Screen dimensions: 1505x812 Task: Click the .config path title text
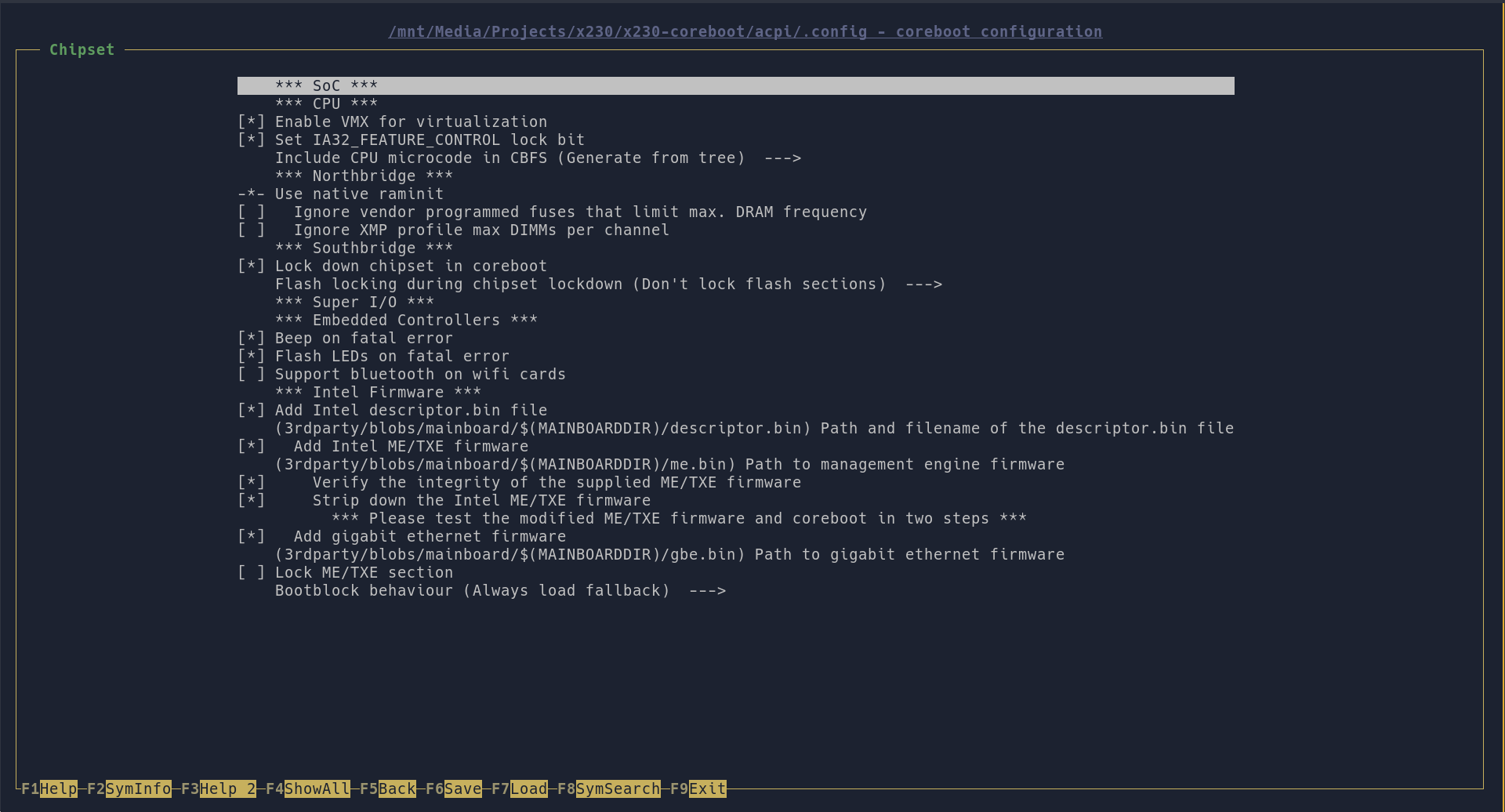(745, 31)
